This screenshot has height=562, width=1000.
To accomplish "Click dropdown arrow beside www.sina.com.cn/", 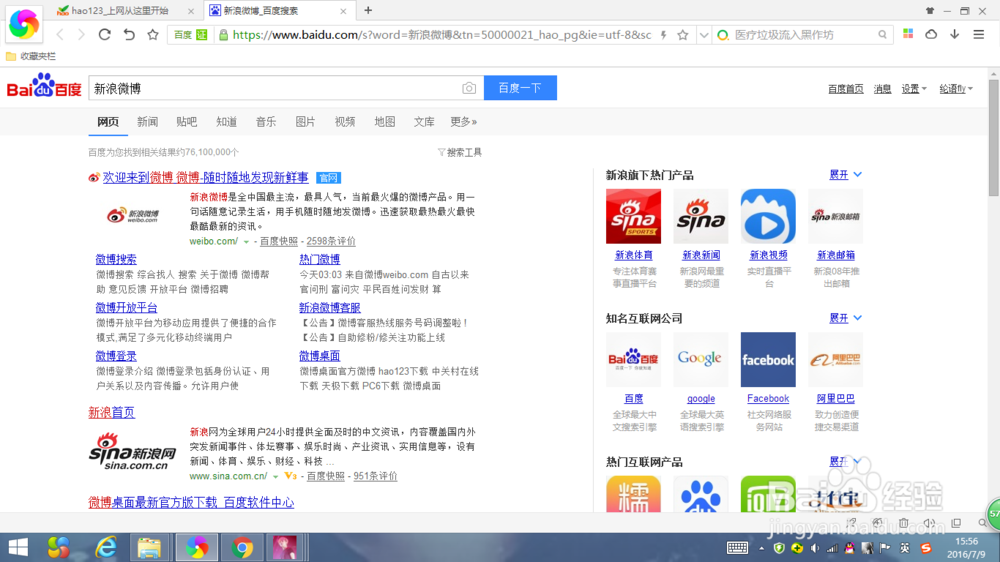I will (x=276, y=477).
